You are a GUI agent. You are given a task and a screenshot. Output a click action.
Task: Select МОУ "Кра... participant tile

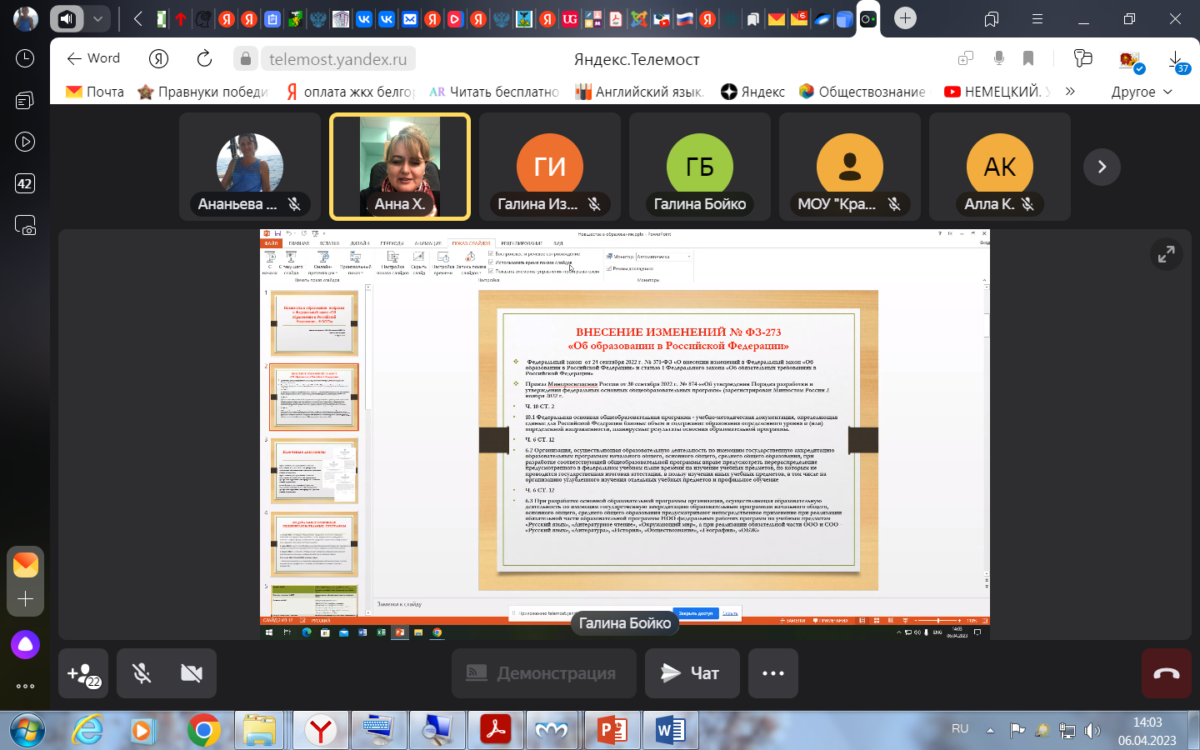[849, 166]
